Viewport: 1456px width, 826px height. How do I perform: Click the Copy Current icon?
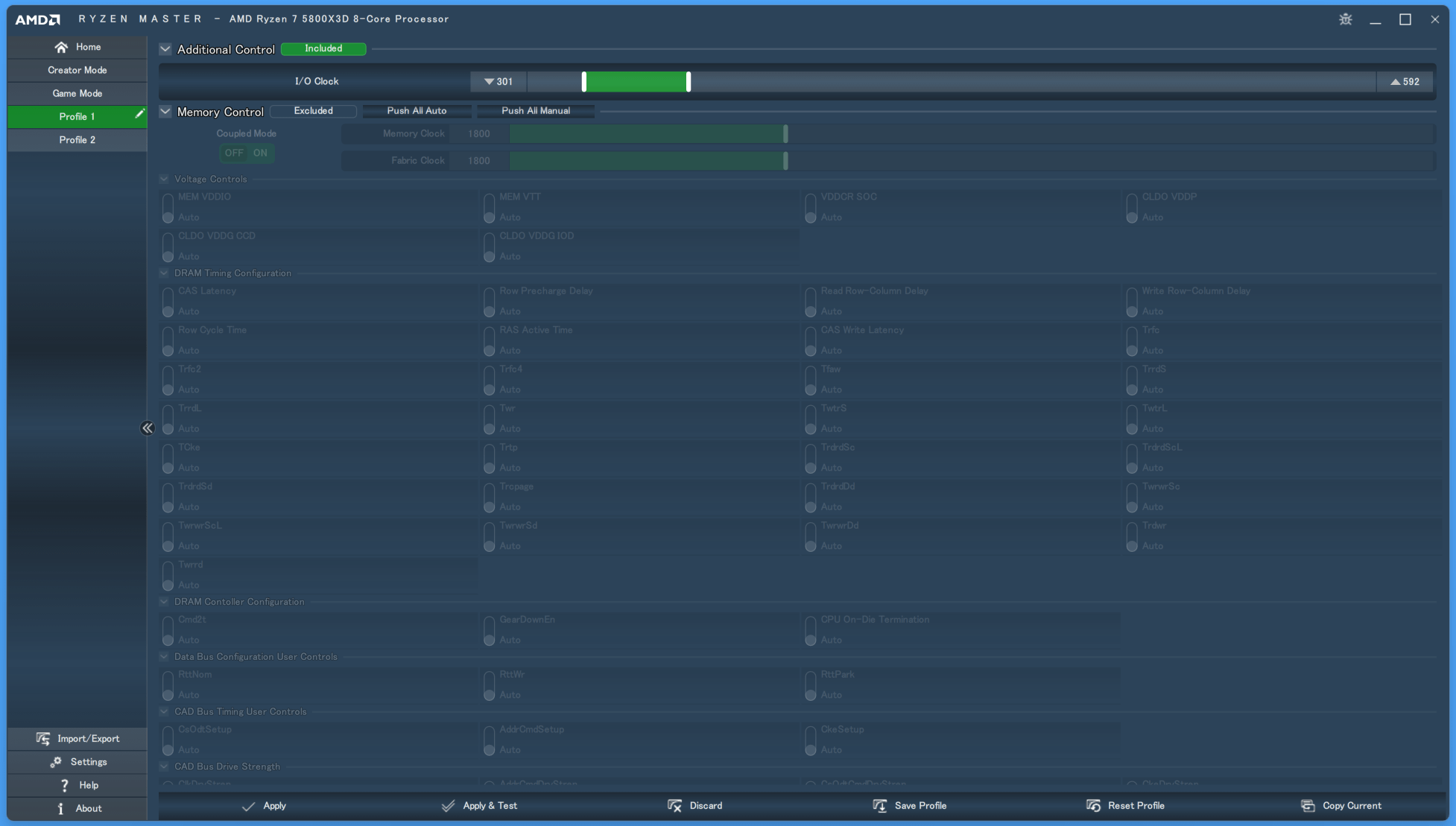pos(1308,806)
